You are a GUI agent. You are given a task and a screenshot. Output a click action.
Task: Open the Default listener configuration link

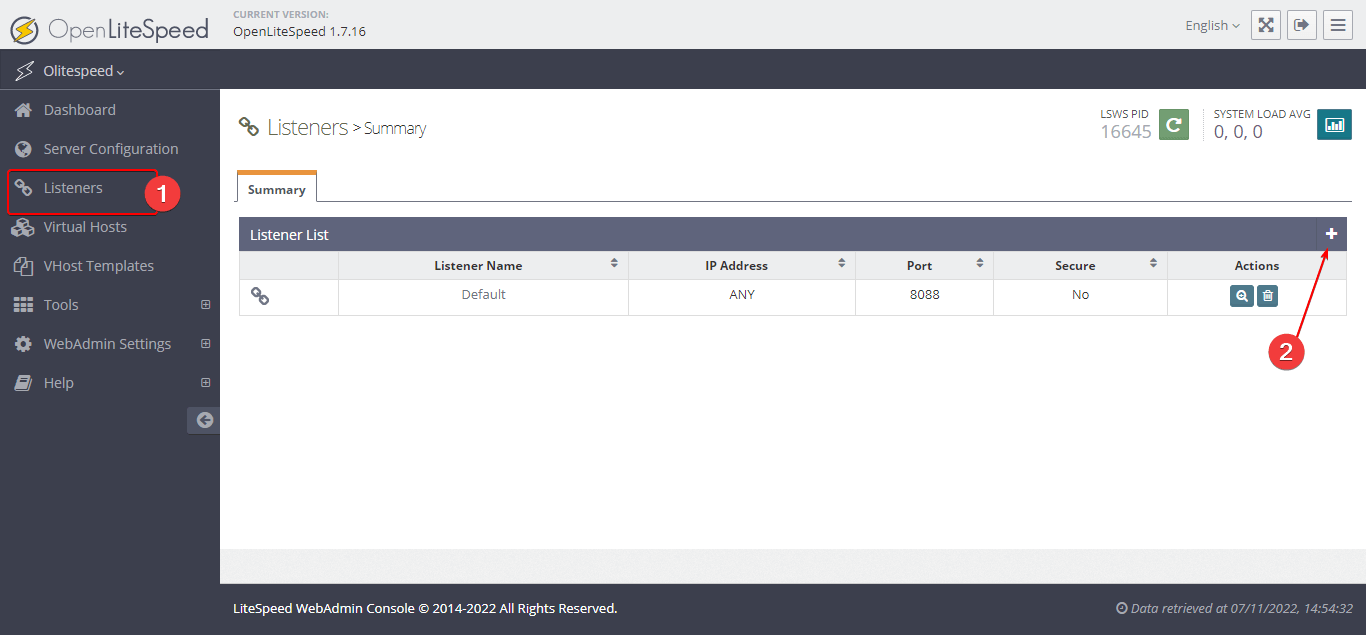[x=483, y=294]
